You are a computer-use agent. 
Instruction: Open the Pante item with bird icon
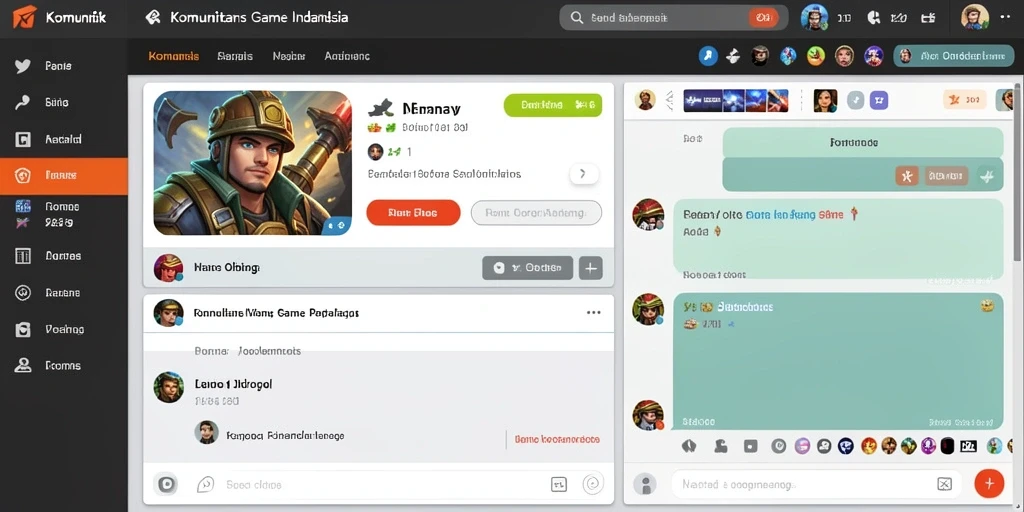[x=64, y=66]
